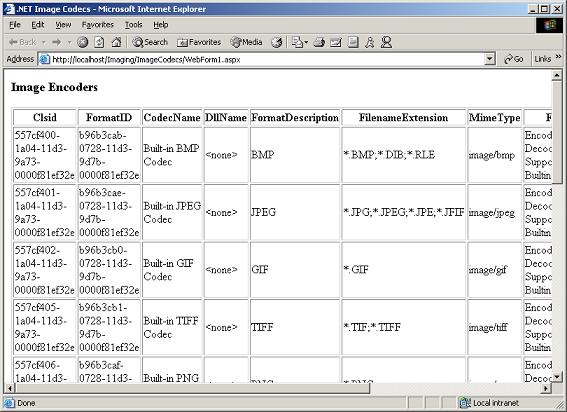Click the standing figure Messenger icon
This screenshot has width=567, height=412.
point(370,42)
